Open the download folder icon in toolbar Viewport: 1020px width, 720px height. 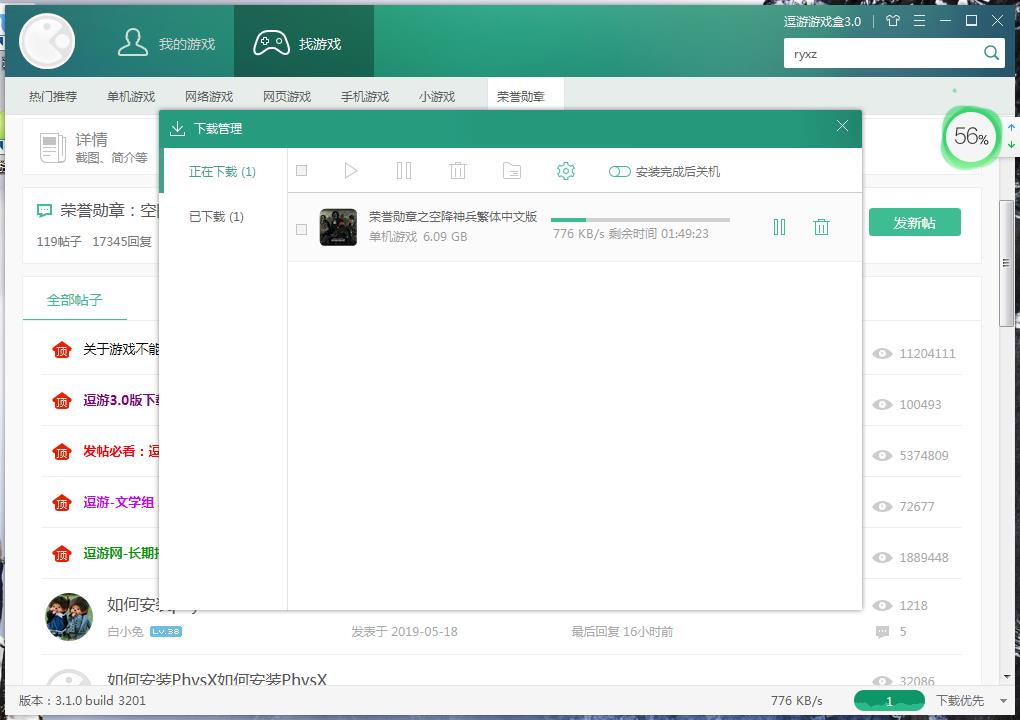[512, 171]
